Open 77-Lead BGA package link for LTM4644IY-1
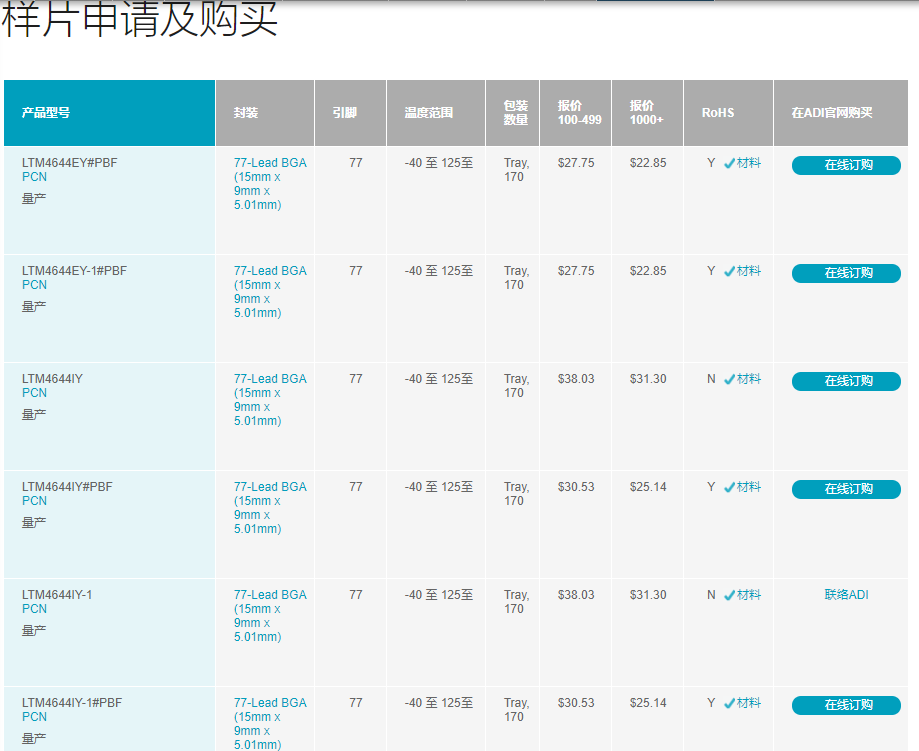This screenshot has height=751, width=919. 270,615
